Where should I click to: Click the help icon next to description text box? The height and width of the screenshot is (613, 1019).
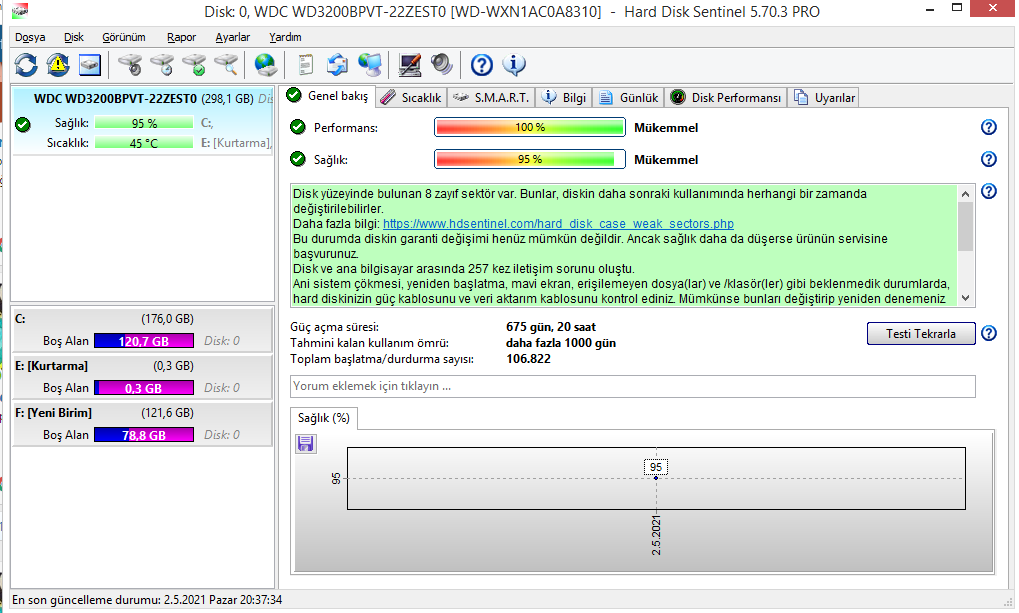[x=988, y=191]
